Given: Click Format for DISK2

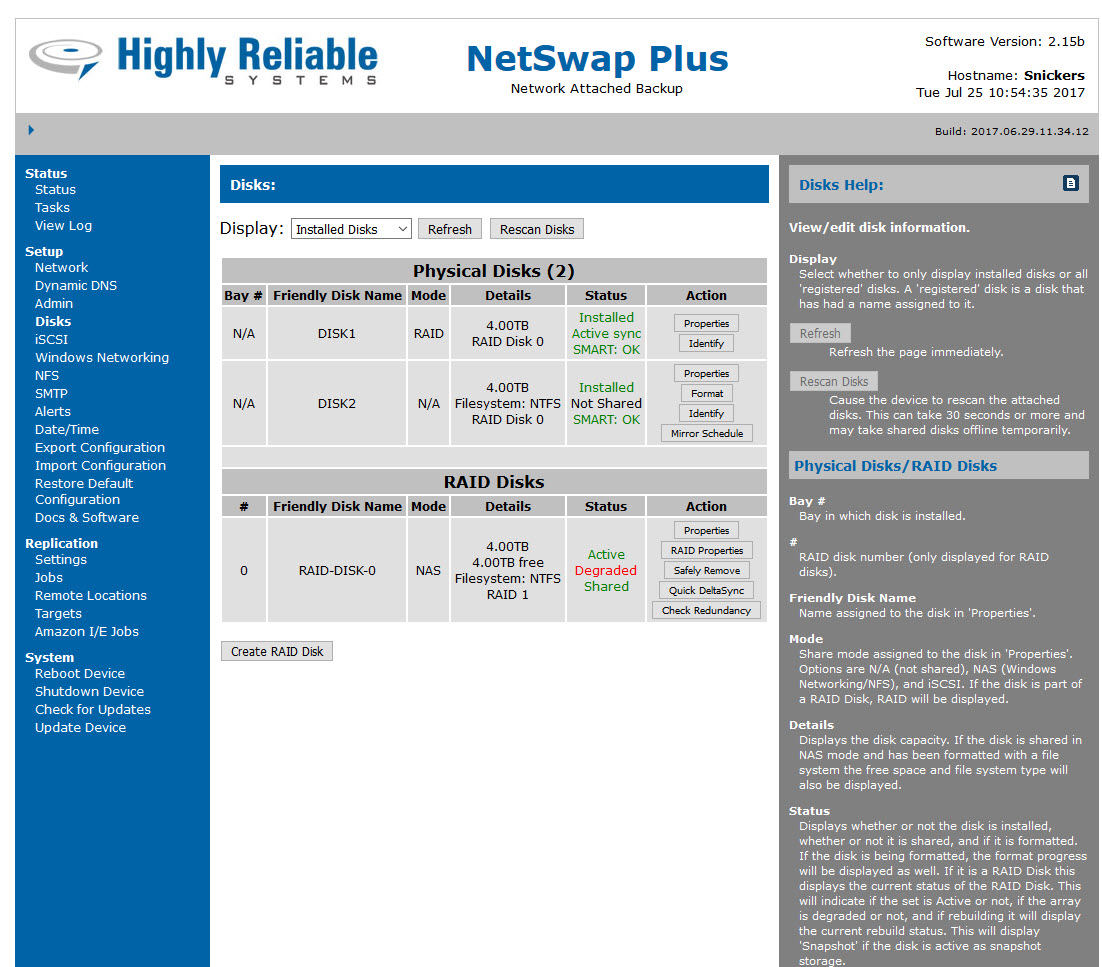Looking at the screenshot, I should (706, 394).
